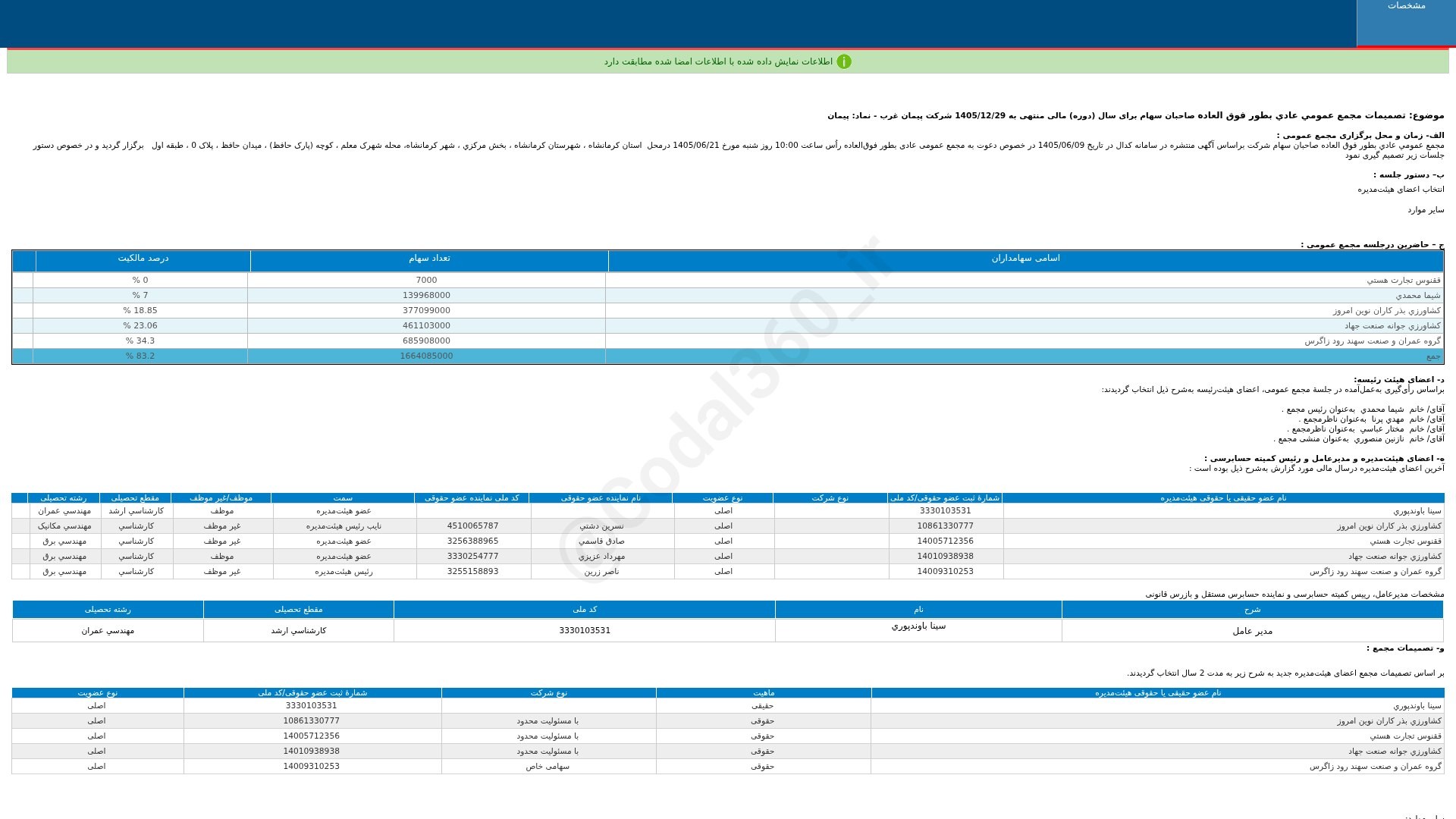Click representative name نسرين دشتي
The width and height of the screenshot is (1456, 819).
(x=601, y=526)
